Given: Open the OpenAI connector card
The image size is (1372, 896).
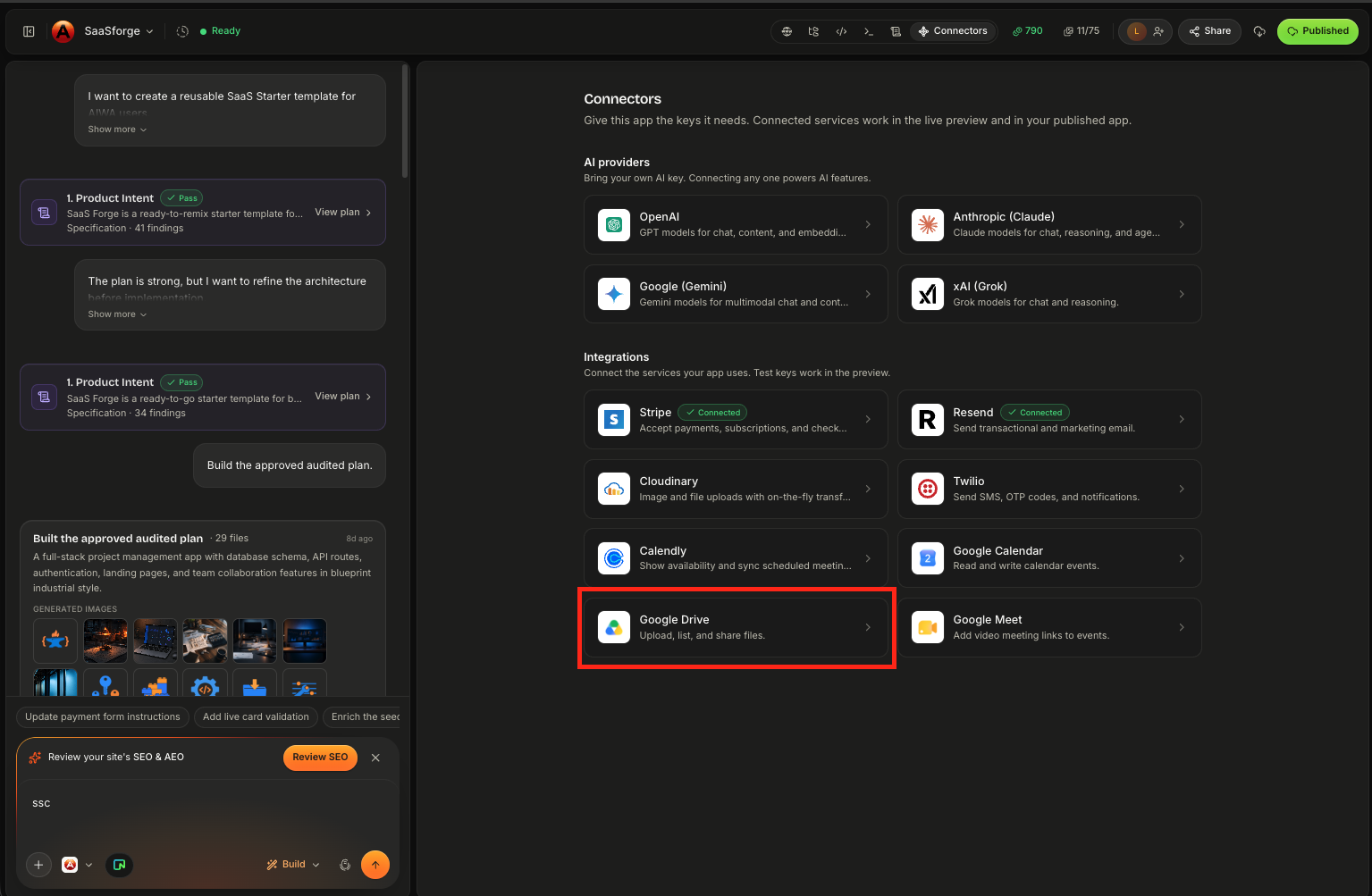Looking at the screenshot, I should [736, 225].
